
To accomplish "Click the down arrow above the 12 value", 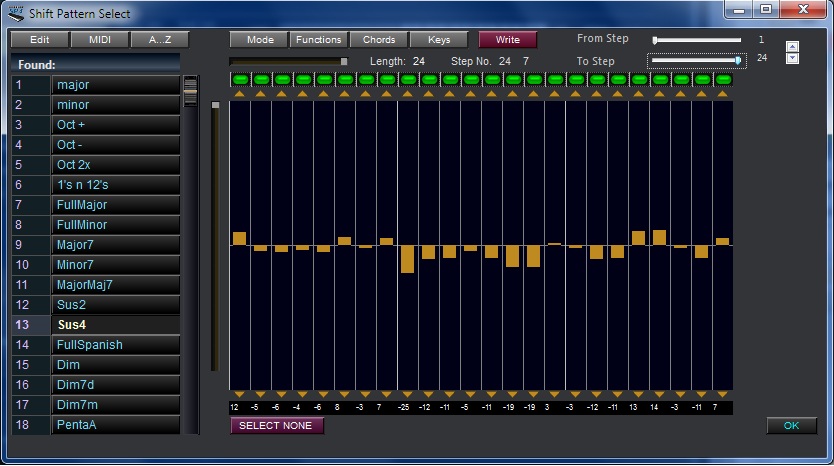I will coord(239,395).
